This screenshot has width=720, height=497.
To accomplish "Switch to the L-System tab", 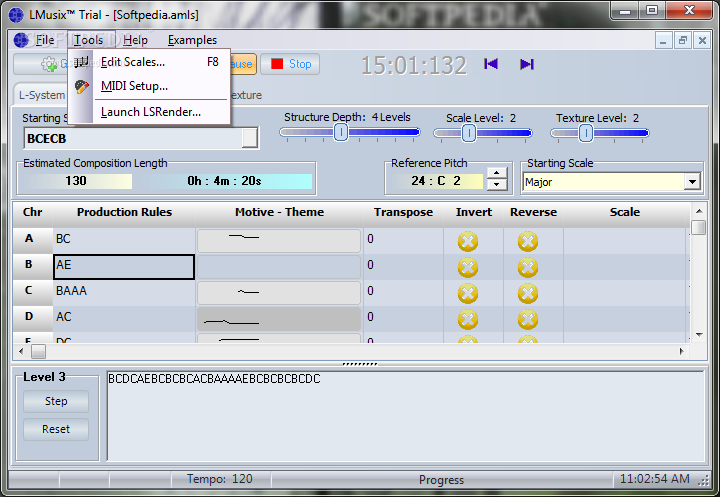I will (42, 95).
